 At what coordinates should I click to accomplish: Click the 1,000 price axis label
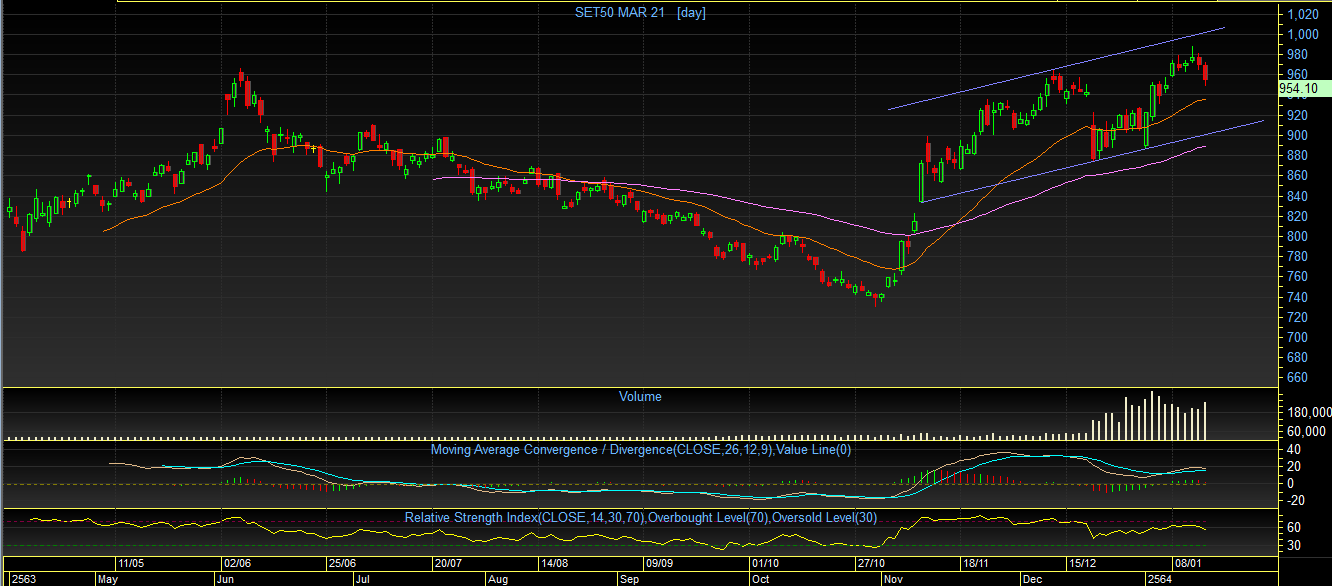pyautogui.click(x=1303, y=35)
